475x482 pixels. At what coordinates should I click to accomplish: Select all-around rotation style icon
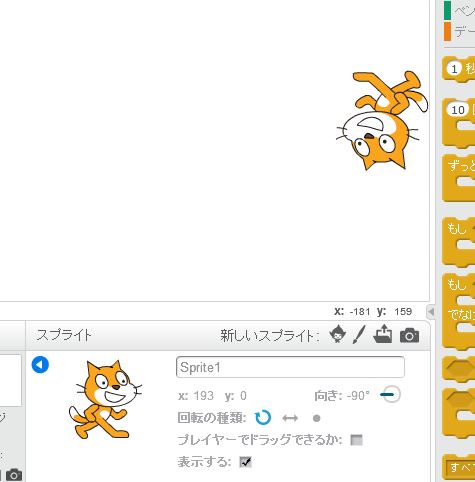(x=263, y=418)
